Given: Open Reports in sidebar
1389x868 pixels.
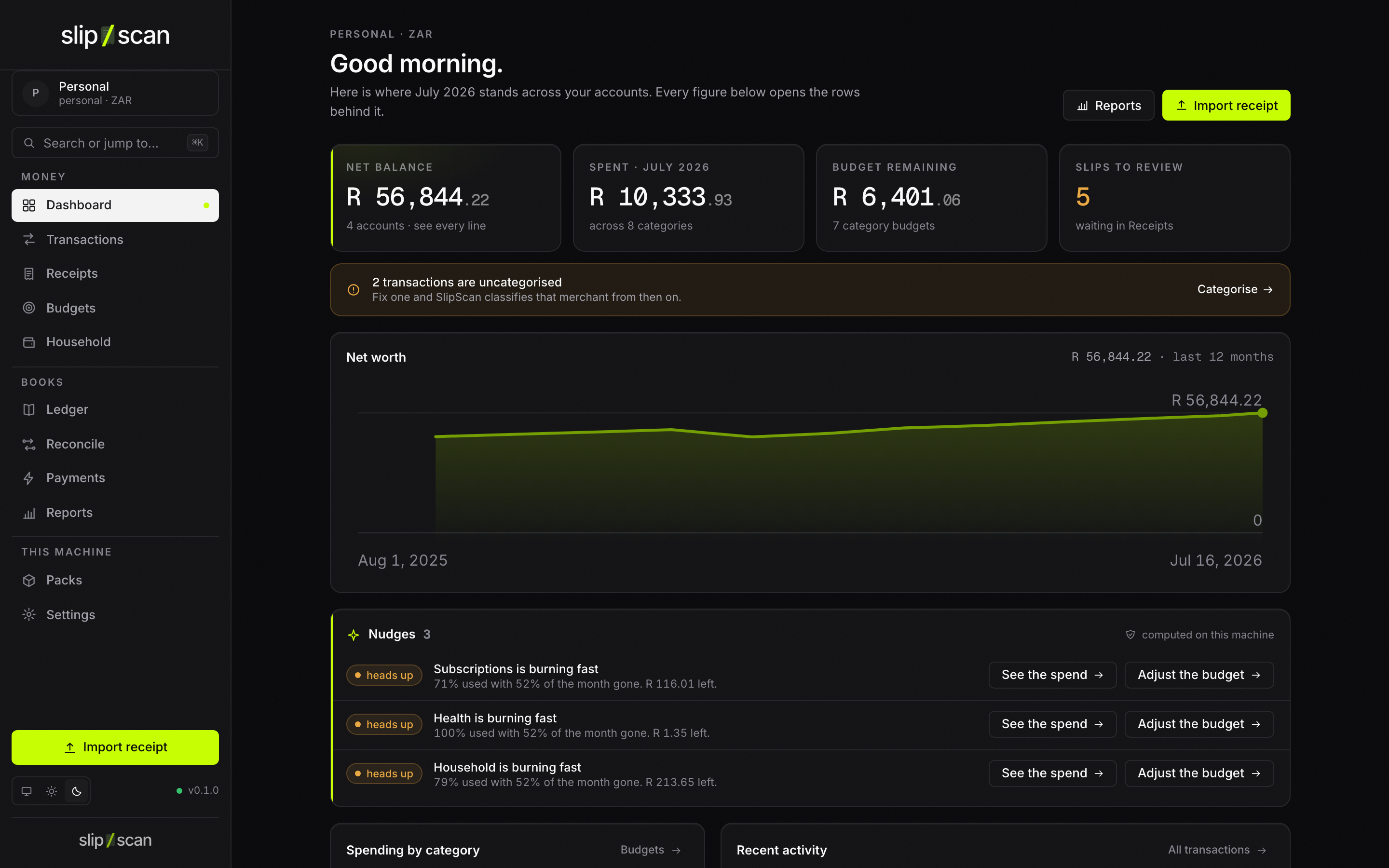Looking at the screenshot, I should pyautogui.click(x=115, y=512).
